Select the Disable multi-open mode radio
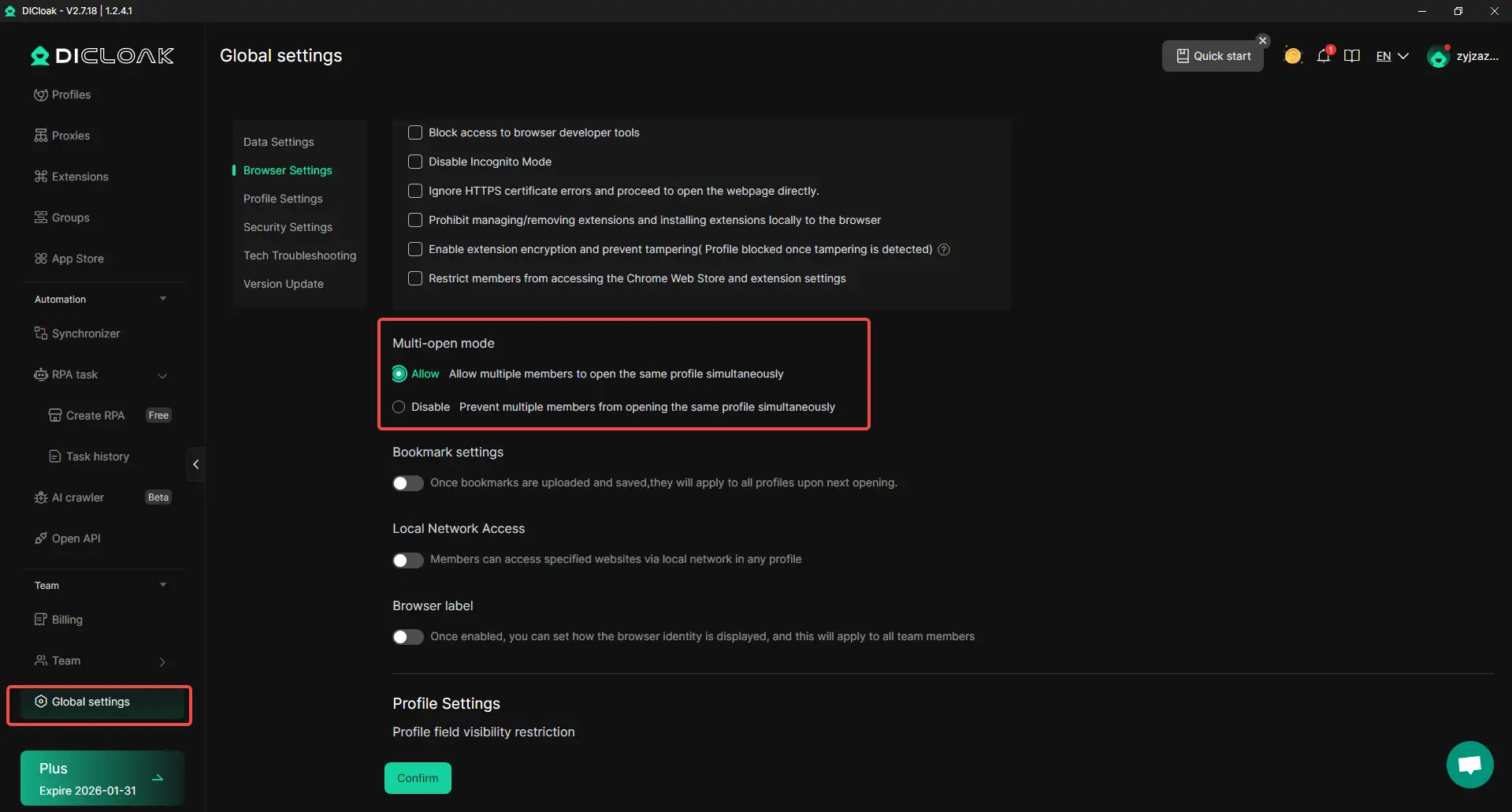Screen dimensions: 1512x812 399,407
